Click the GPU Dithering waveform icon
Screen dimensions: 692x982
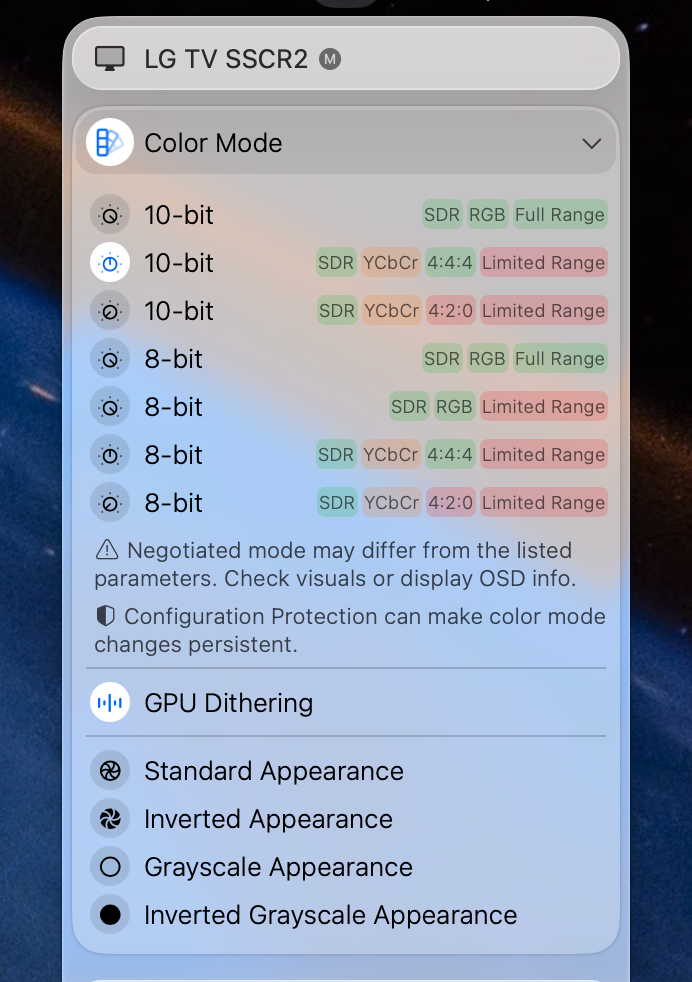pos(110,702)
